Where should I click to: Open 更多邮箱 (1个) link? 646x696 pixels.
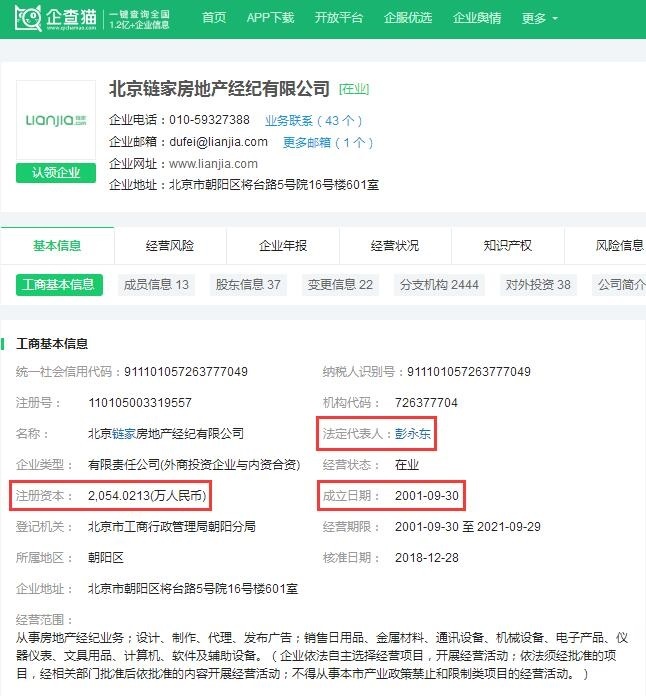328,142
